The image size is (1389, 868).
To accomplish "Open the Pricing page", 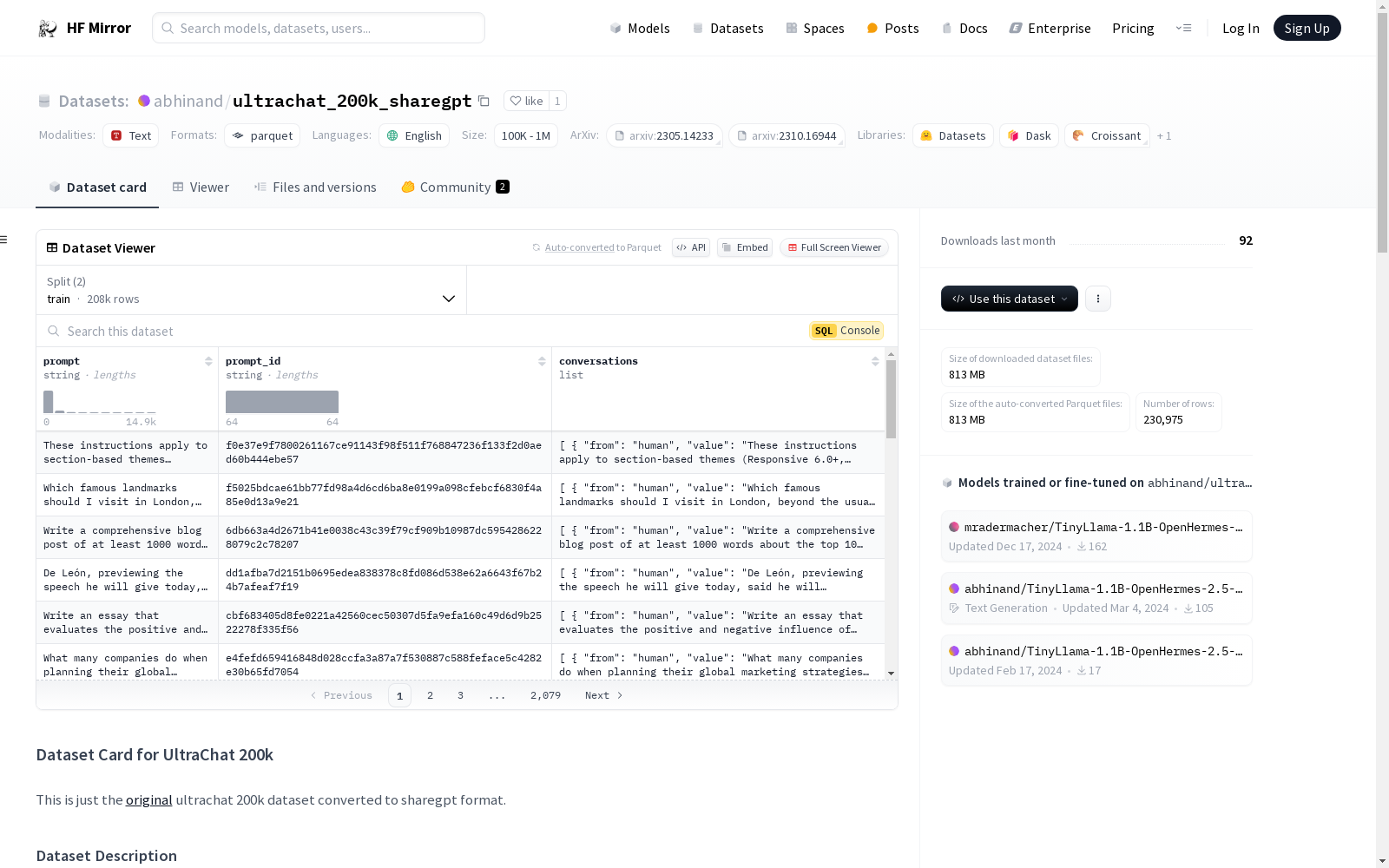I will pos(1133,29).
